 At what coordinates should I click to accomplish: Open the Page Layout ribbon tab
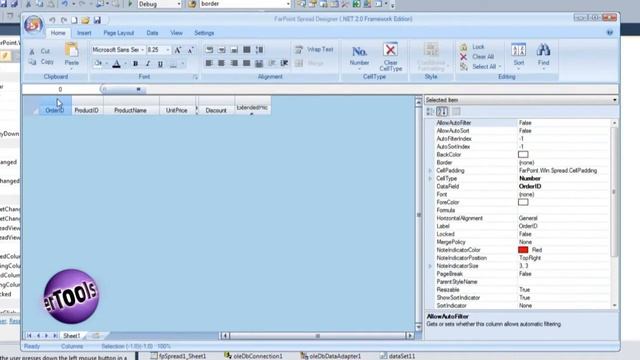point(119,33)
